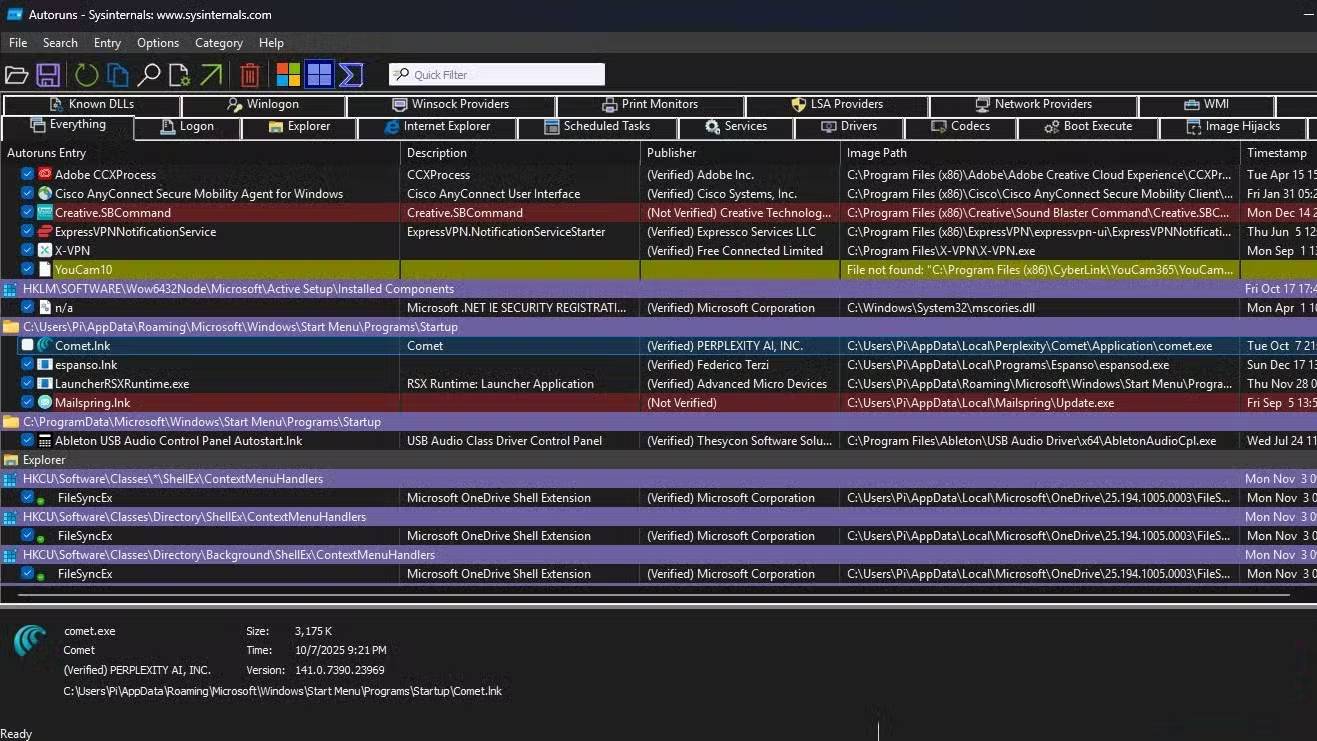Image resolution: width=1317 pixels, height=741 pixels.
Task: Uncheck the Adobe CCXProcess entry
Action: coord(28,174)
